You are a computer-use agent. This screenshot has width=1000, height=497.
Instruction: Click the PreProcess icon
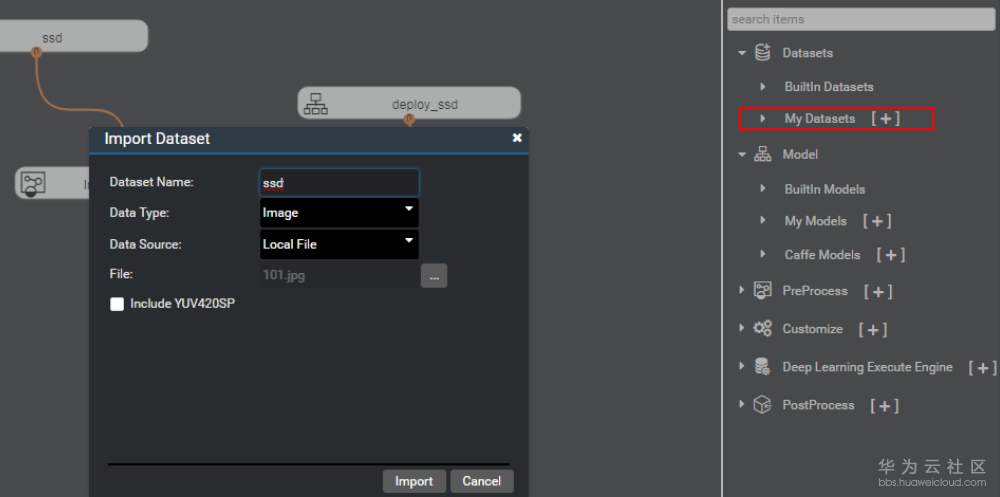point(762,290)
